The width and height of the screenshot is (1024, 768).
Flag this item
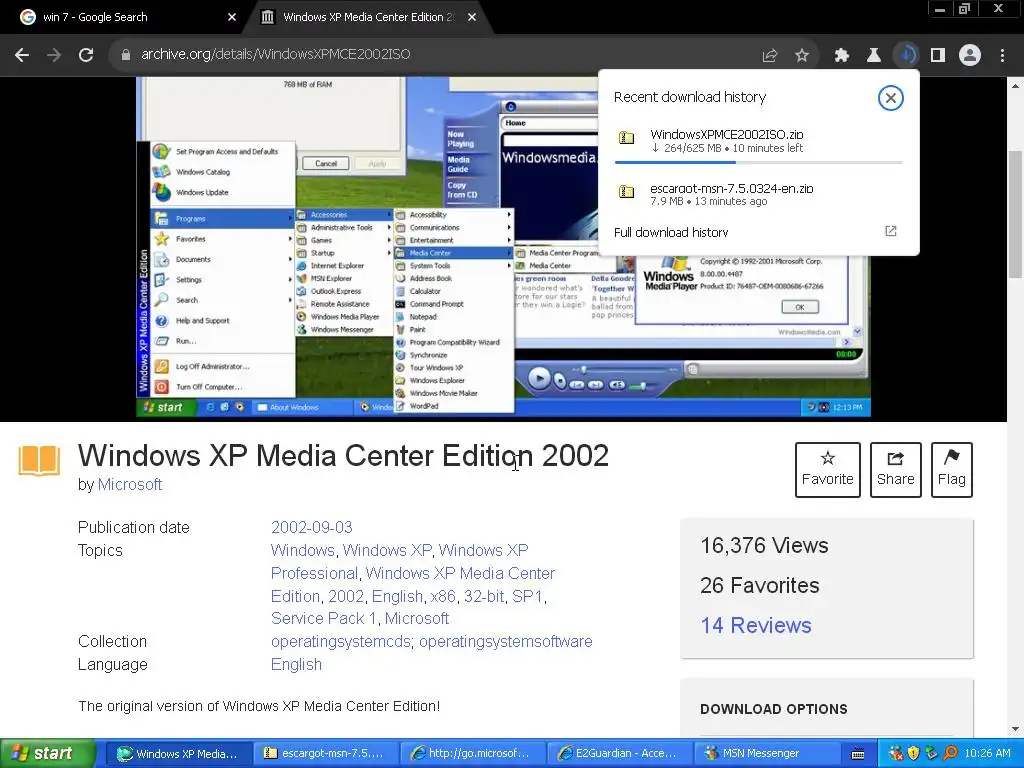[952, 470]
